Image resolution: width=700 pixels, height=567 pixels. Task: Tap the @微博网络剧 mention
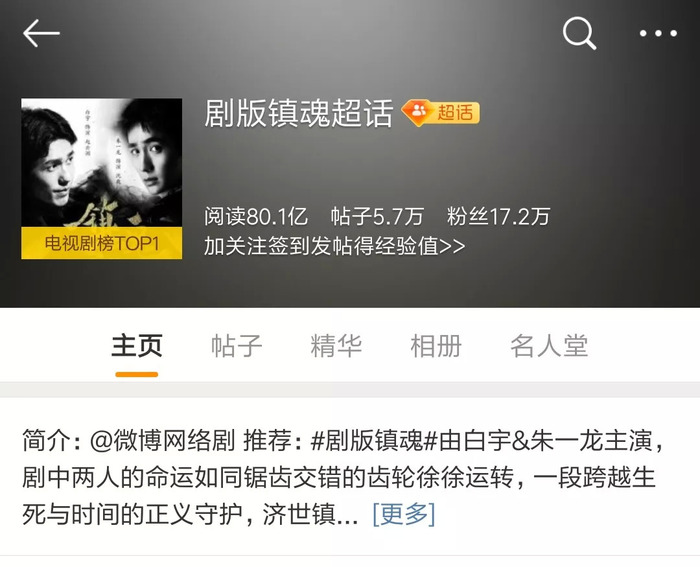tap(162, 441)
